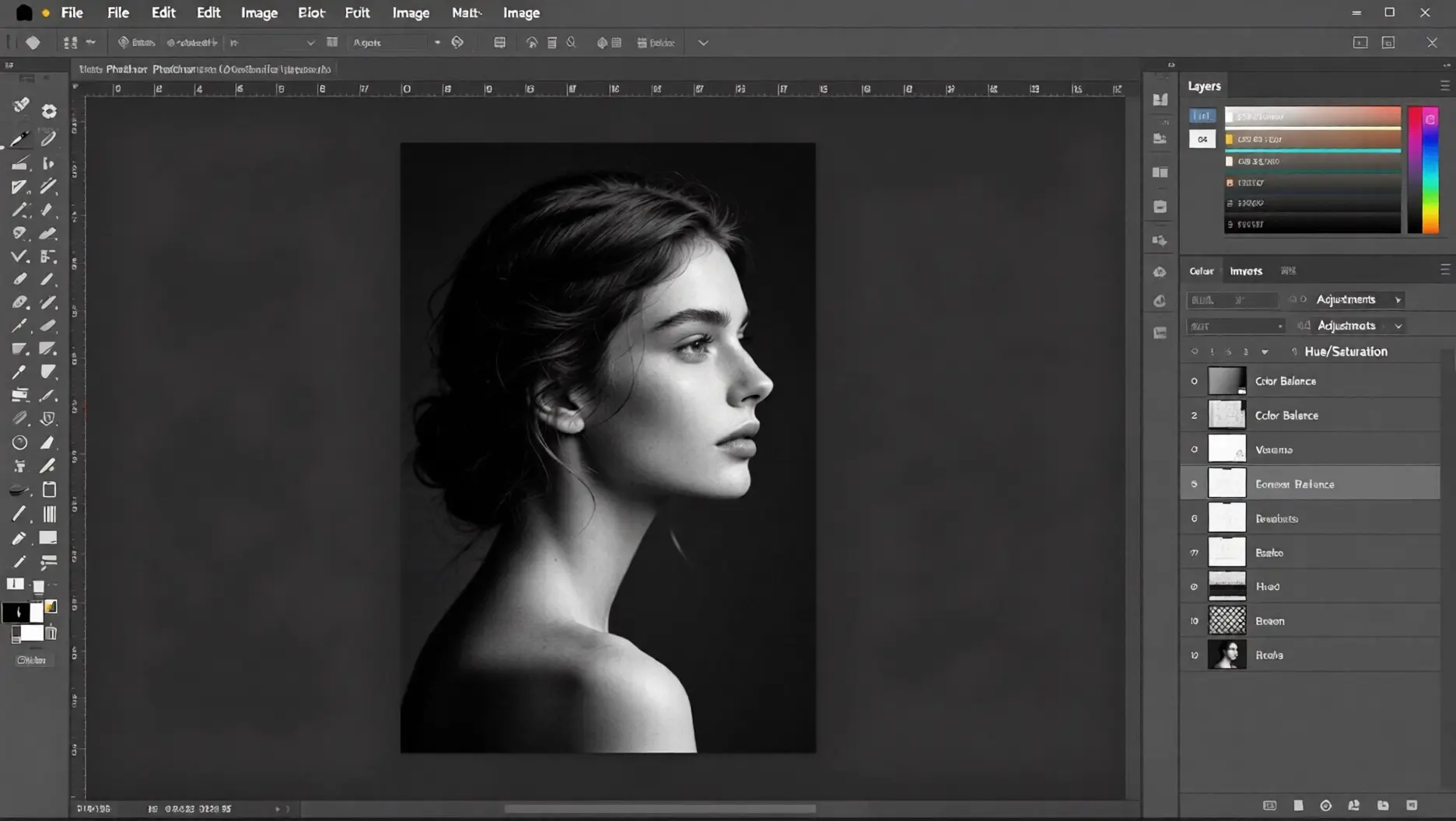The width and height of the screenshot is (1456, 821).
Task: Open the Layers panel hamburger menu
Action: tap(1444, 86)
